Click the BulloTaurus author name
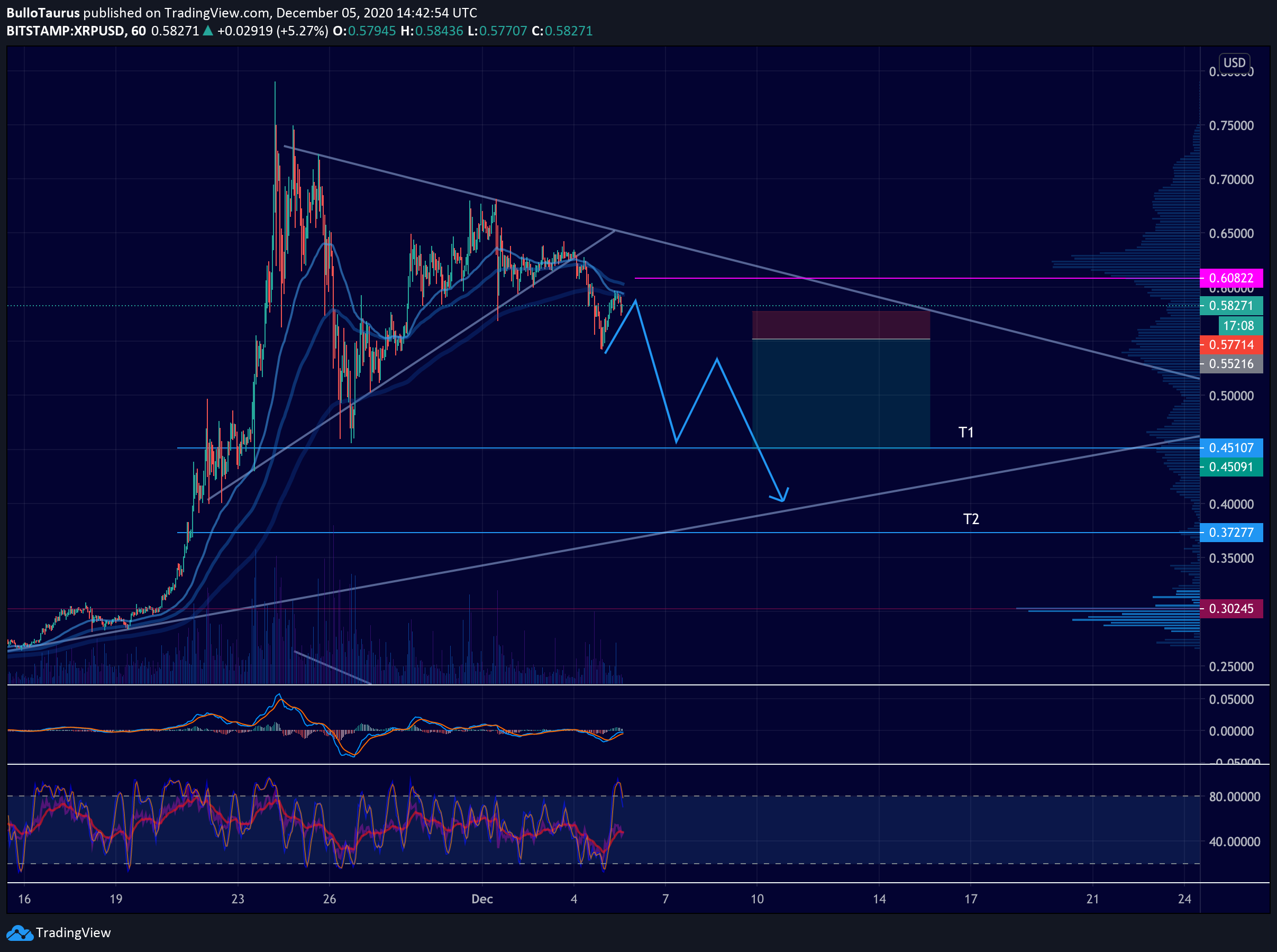Viewport: 1277px width, 952px height. (x=43, y=13)
